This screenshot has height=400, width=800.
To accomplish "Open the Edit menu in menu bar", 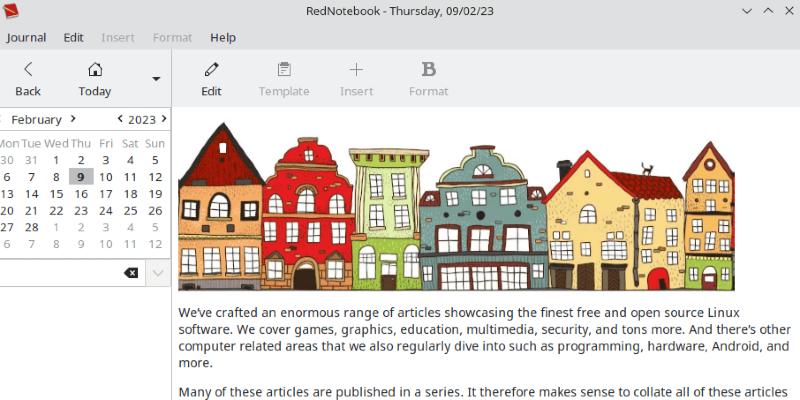I will (x=73, y=38).
